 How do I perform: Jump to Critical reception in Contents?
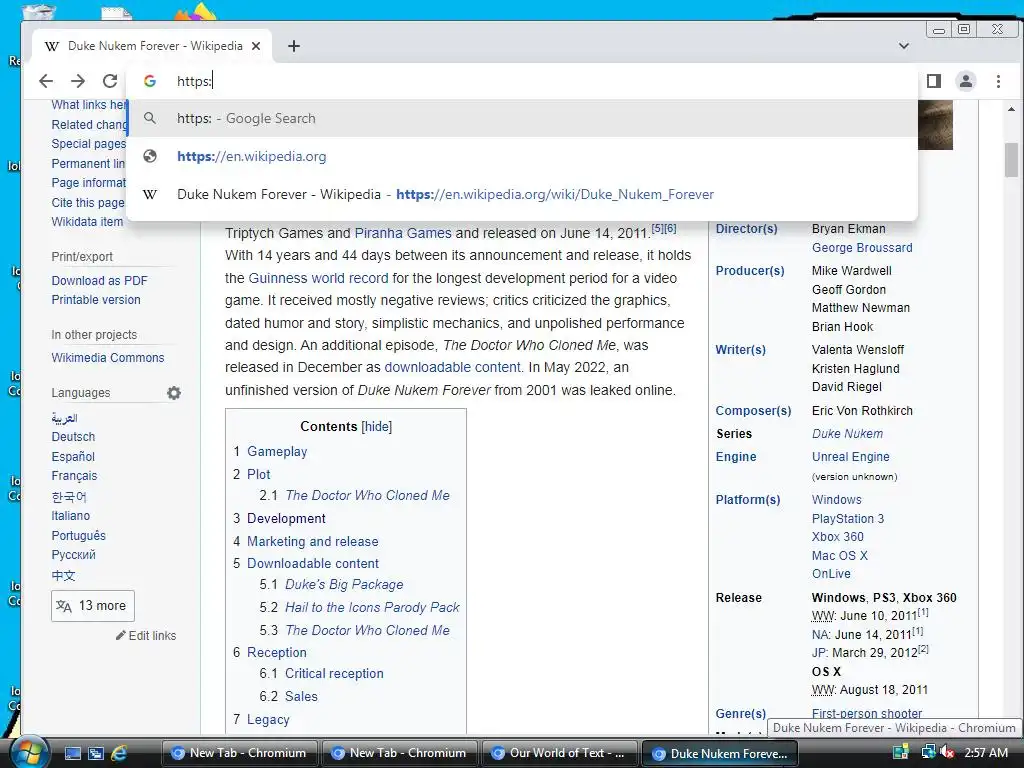pos(334,673)
